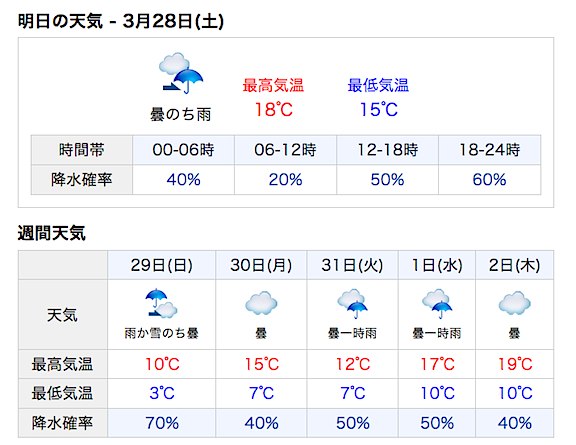Screen dimensions: 576x445
Task: Click the 20% precipitation for 06-12時
Action: click(285, 180)
